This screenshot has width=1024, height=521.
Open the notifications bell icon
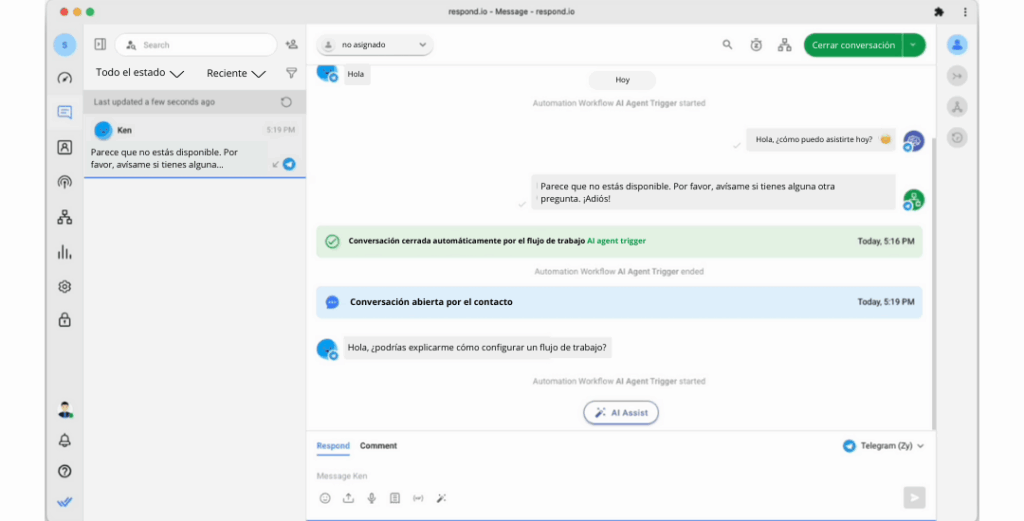(x=65, y=441)
